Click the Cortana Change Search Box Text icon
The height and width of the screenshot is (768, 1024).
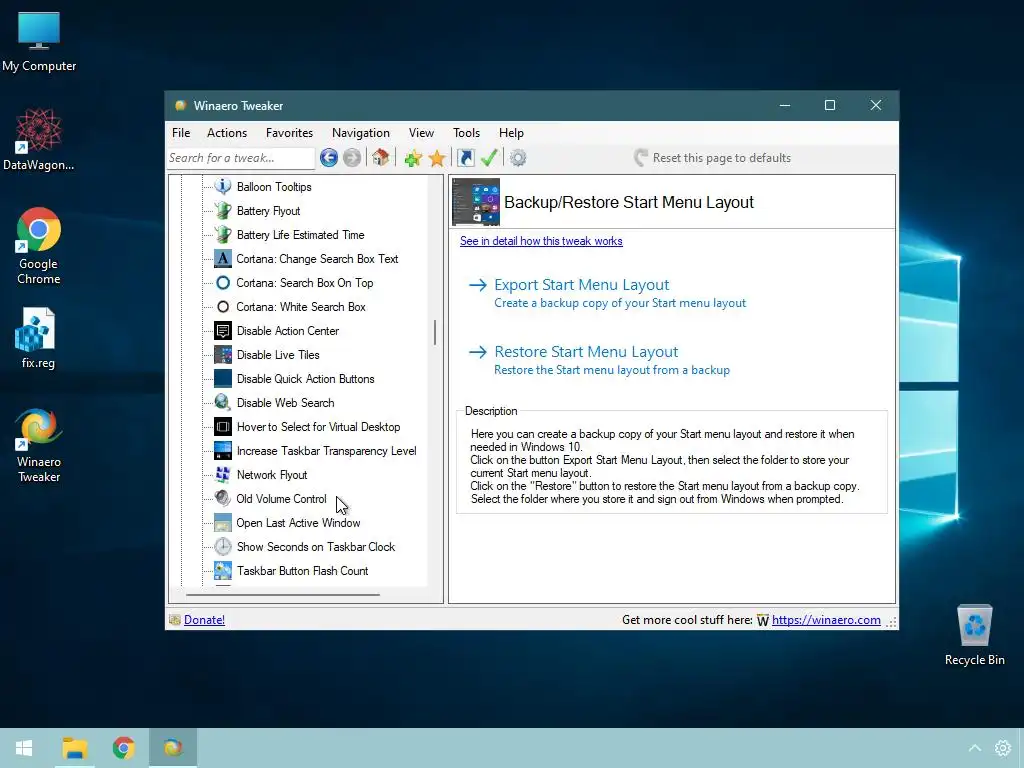click(223, 259)
